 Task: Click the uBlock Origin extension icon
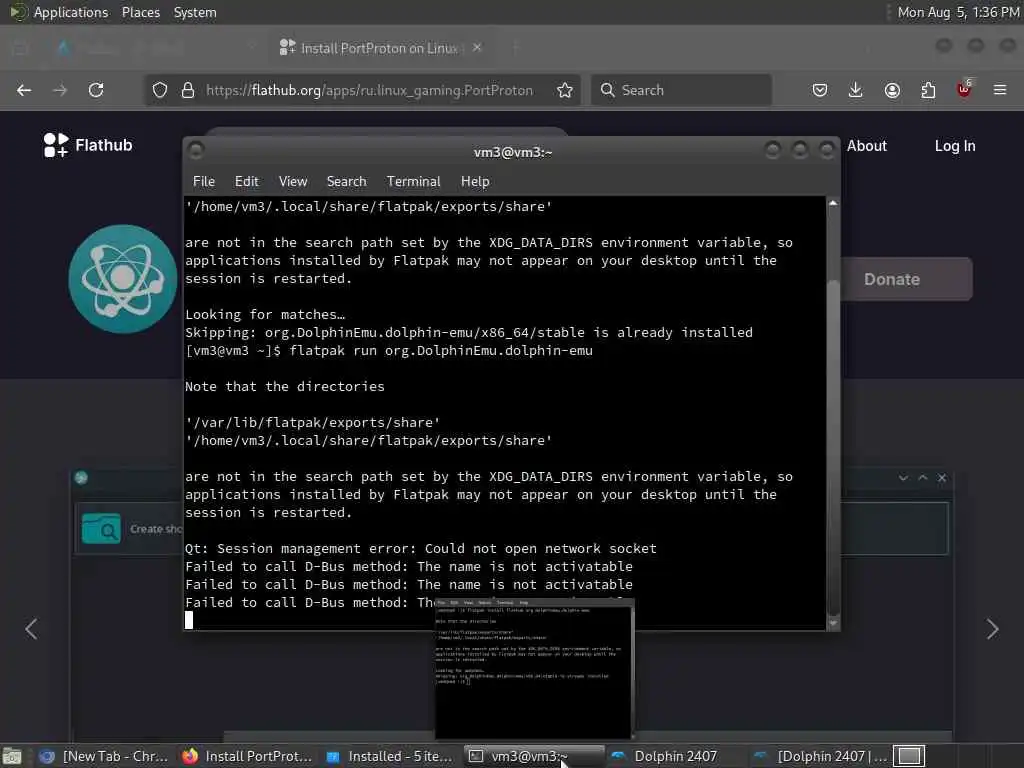click(964, 89)
